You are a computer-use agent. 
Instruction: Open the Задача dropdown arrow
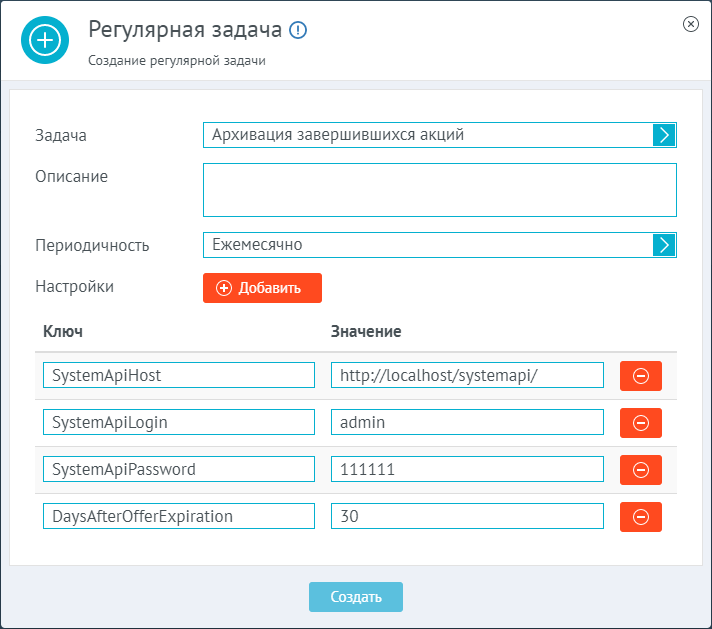[664, 135]
